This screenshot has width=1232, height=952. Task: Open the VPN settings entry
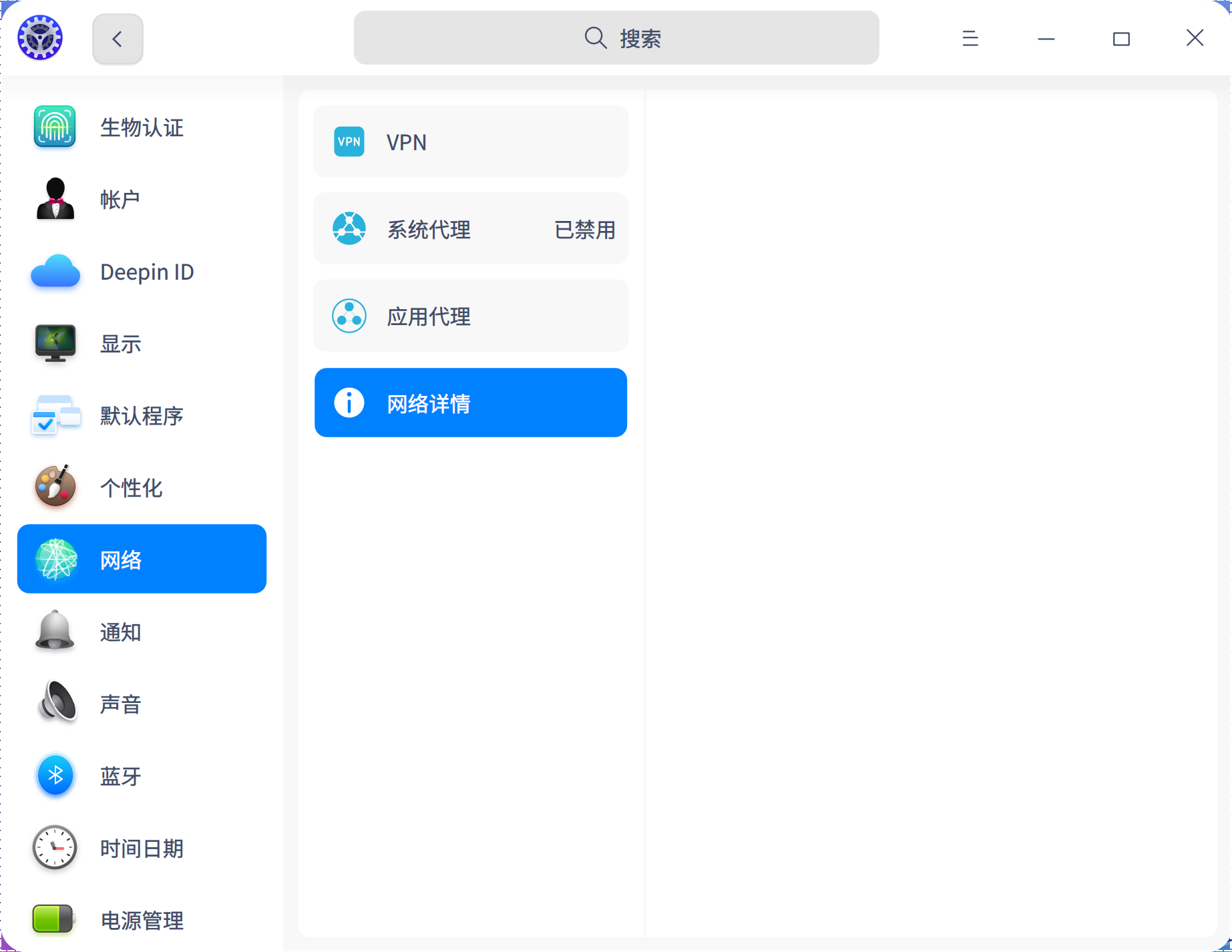470,142
